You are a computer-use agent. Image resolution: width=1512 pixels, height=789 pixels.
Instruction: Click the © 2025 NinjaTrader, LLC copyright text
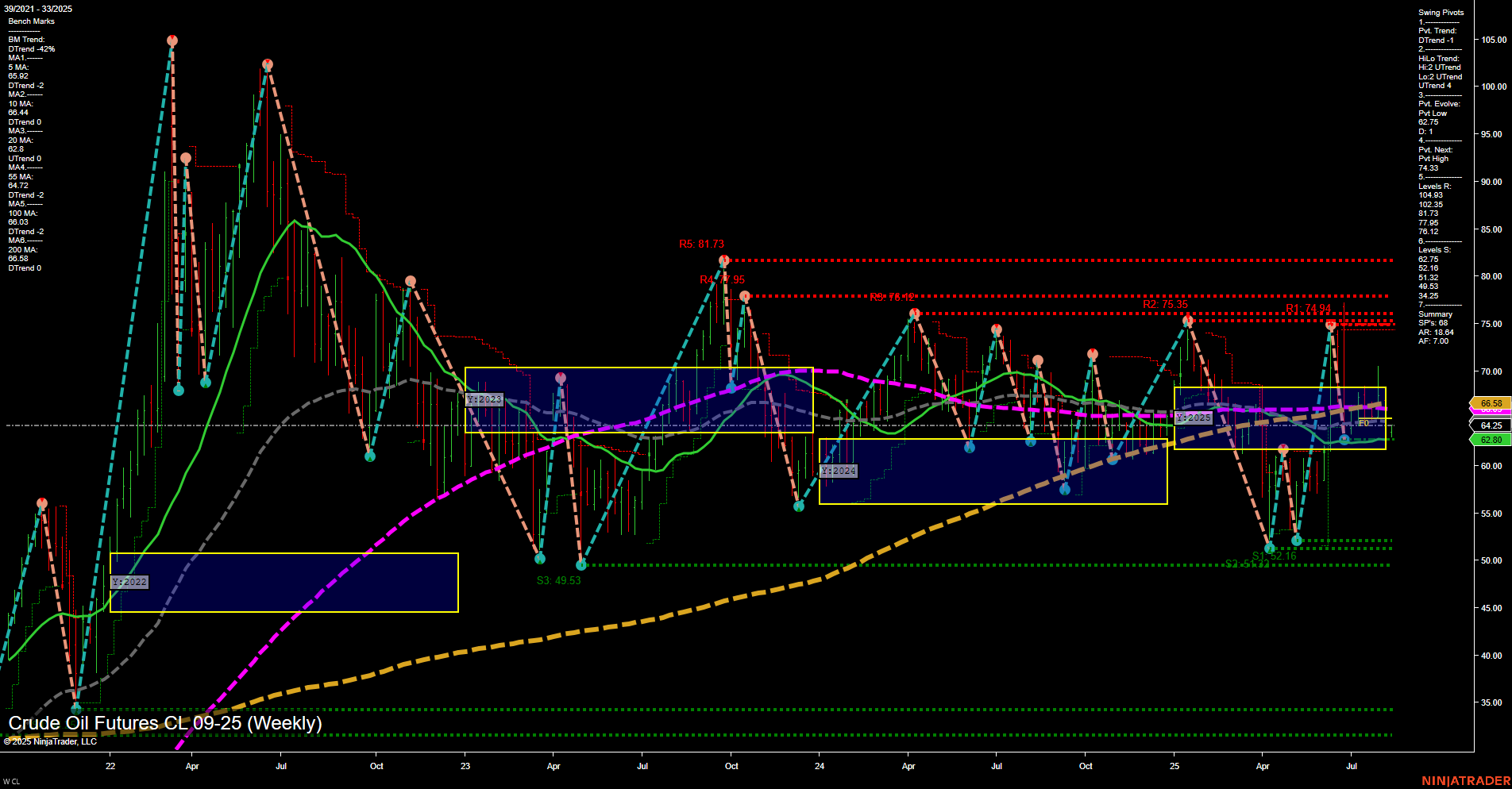[x=52, y=741]
